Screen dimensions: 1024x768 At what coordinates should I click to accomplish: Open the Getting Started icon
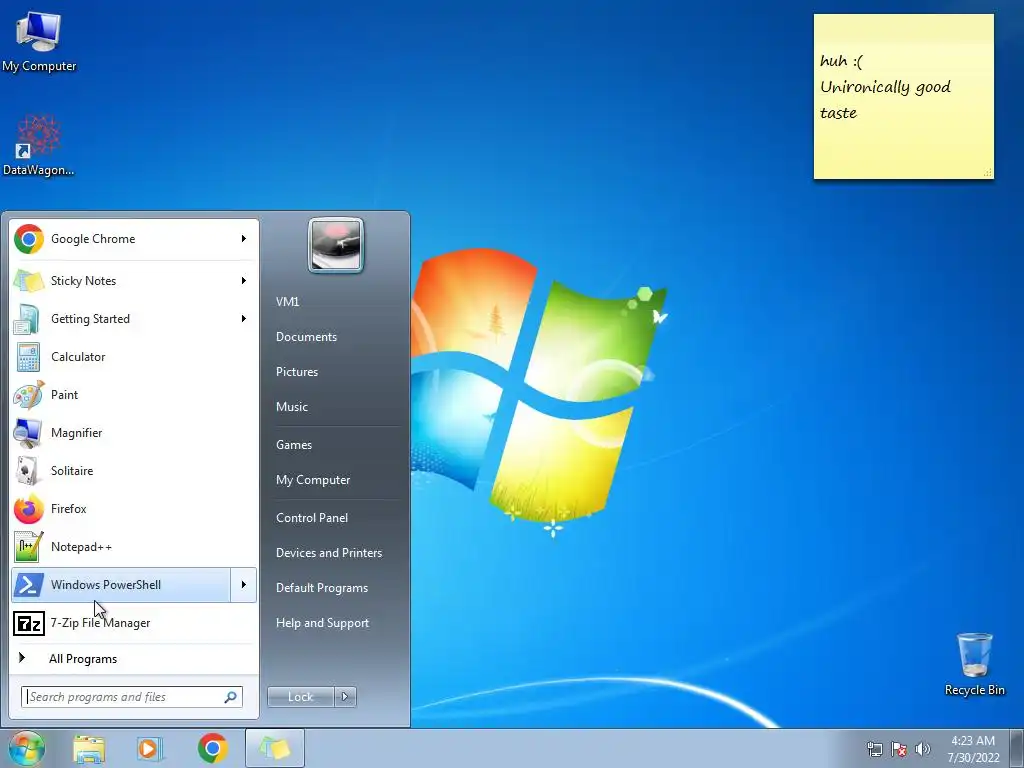coord(29,319)
